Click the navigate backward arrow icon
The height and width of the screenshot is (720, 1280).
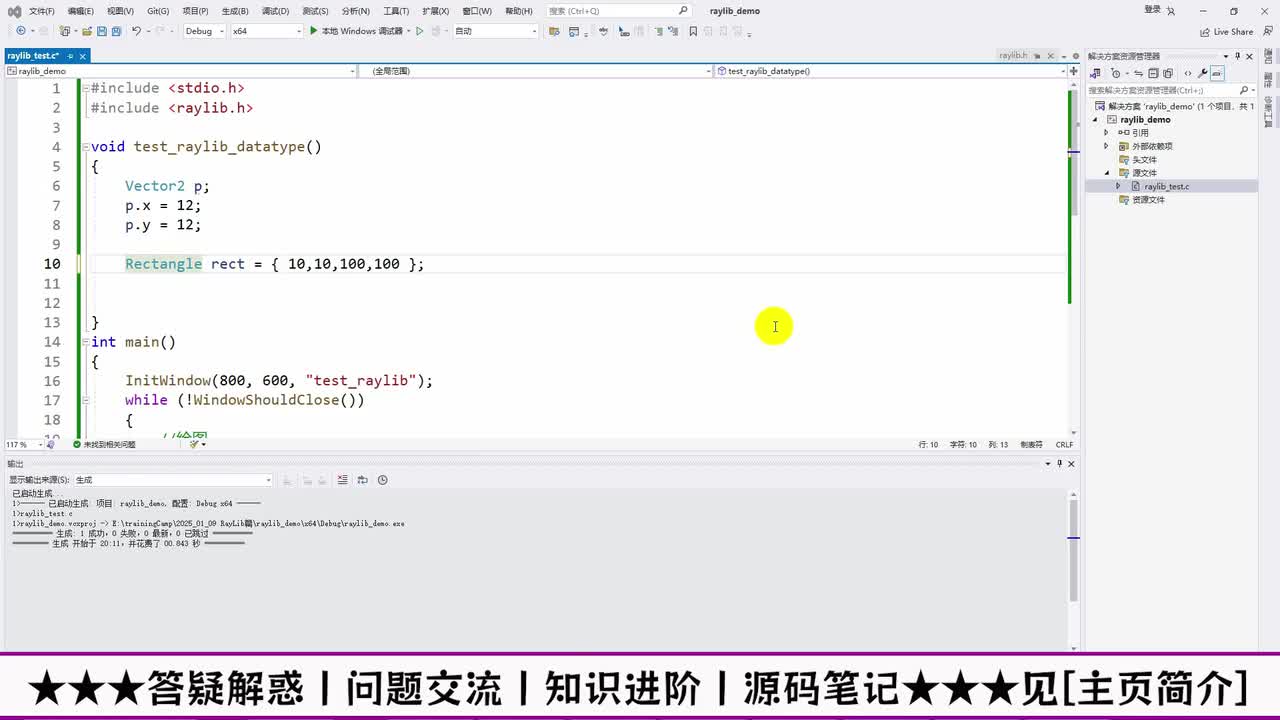pyautogui.click(x=20, y=31)
